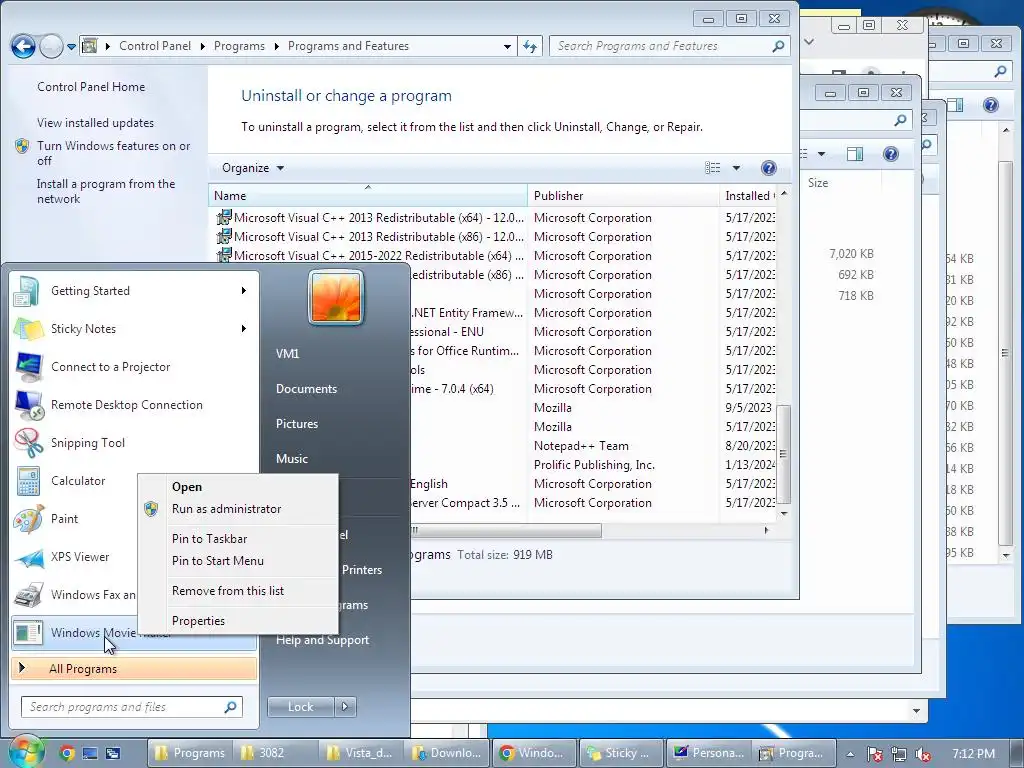Screen dimensions: 1024x768
Task: Open Getting Started from Start menu
Action: (134, 291)
